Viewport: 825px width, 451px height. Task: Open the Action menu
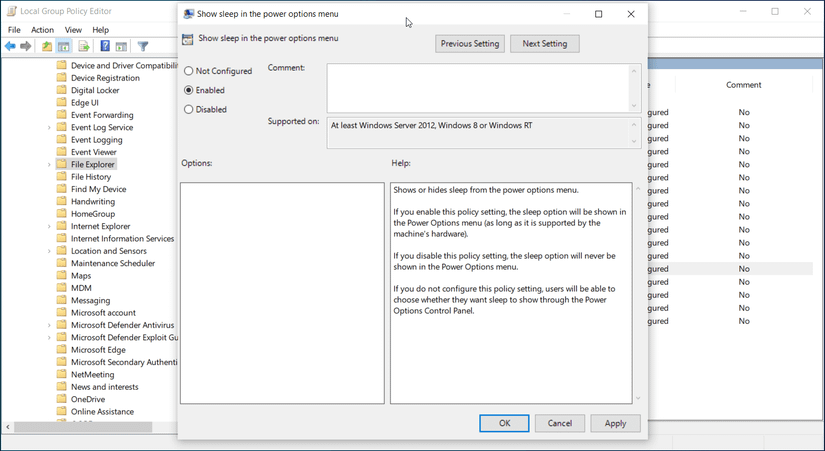coord(42,30)
